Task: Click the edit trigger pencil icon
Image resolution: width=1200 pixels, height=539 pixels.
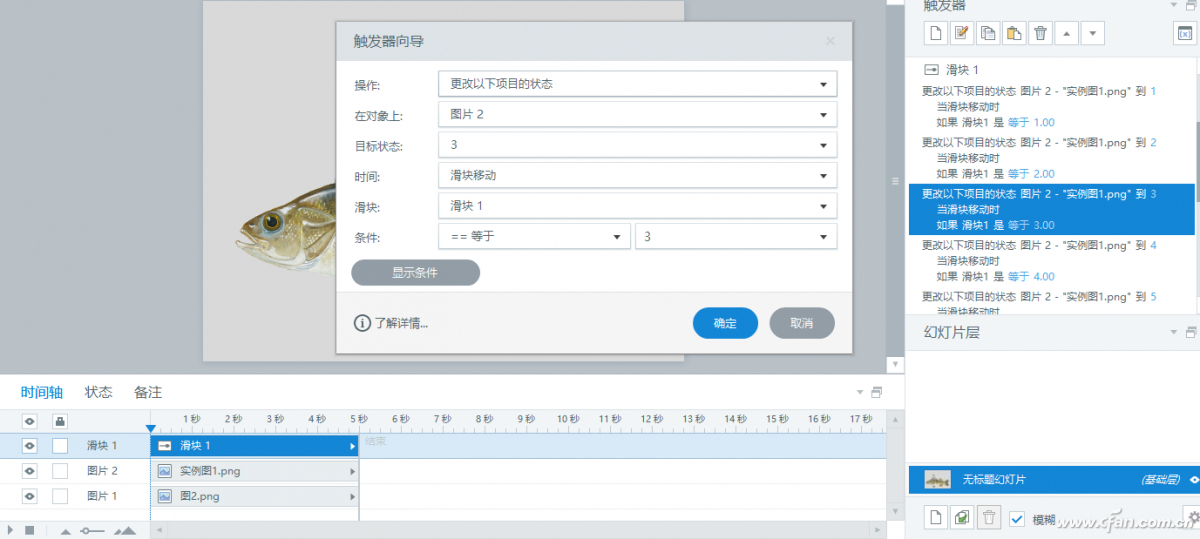Action: point(961,34)
